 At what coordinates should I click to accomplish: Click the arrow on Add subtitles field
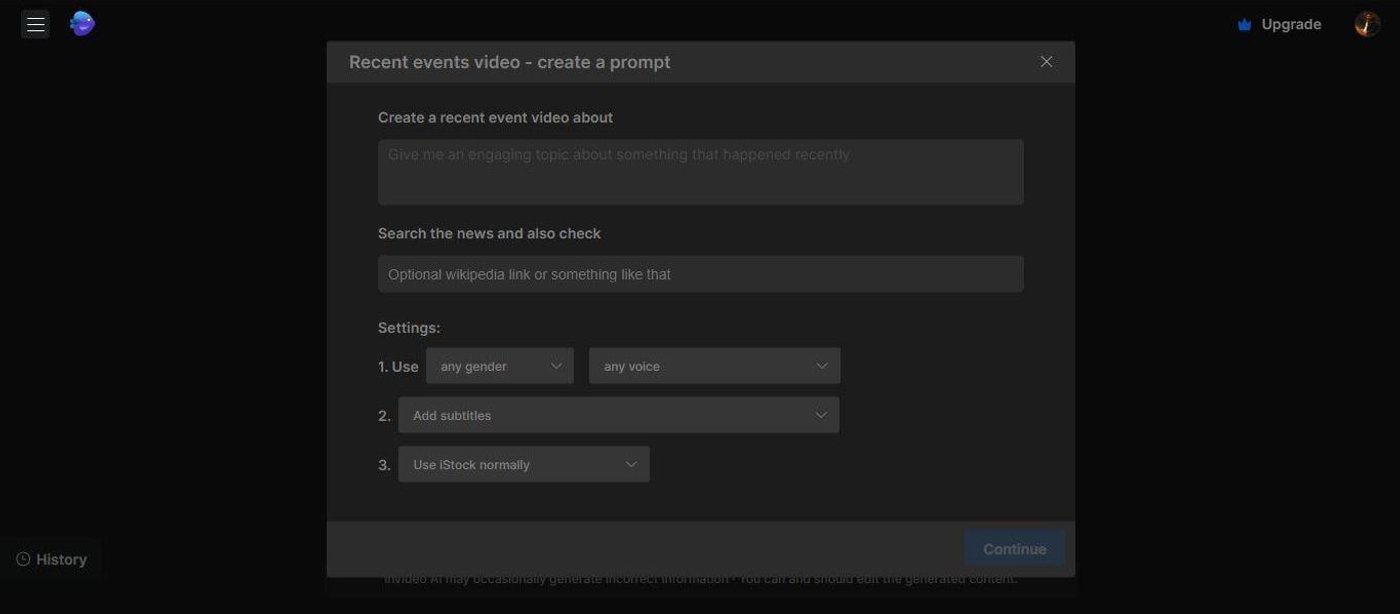pos(821,415)
